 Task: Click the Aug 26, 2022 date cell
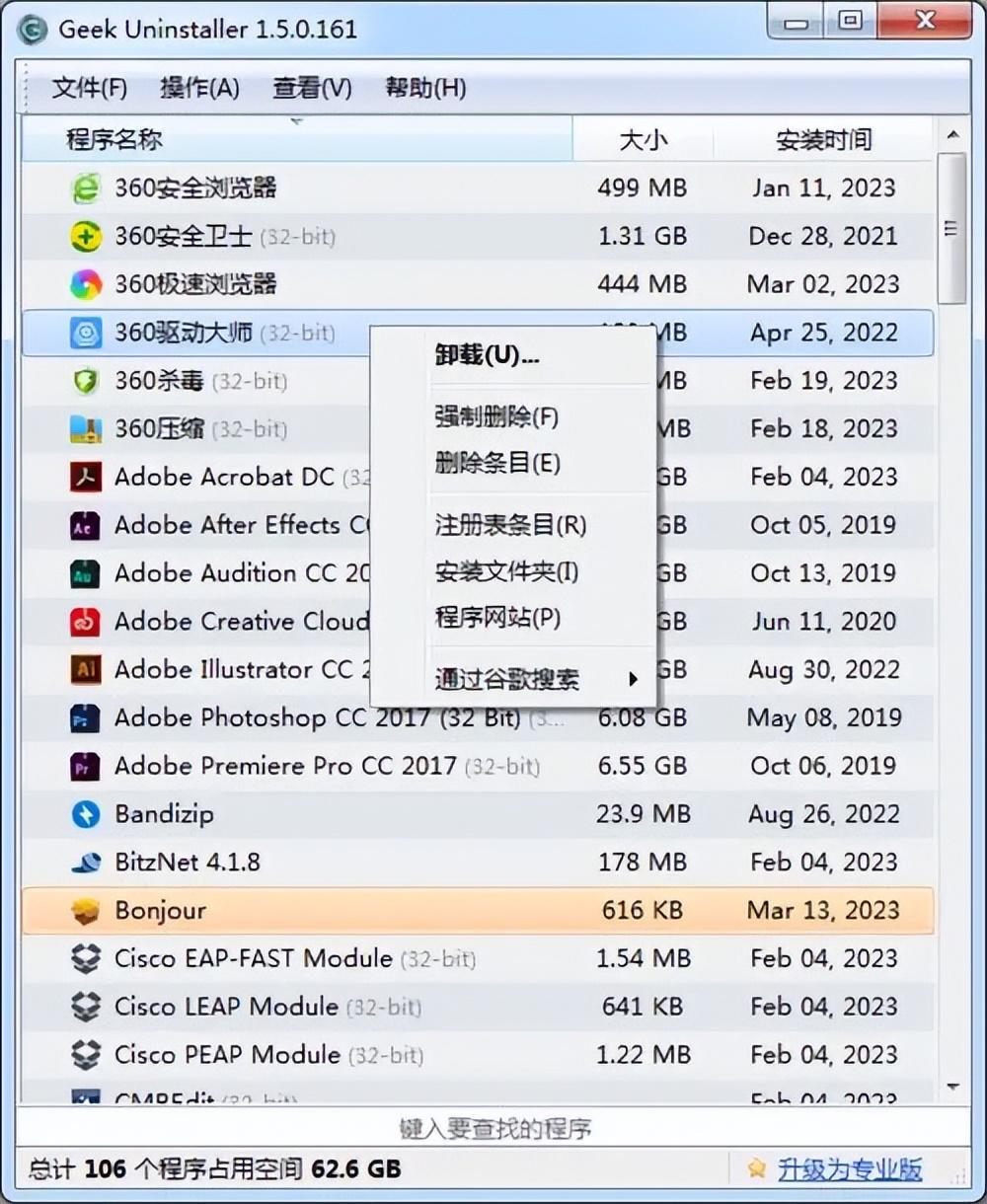tap(823, 814)
